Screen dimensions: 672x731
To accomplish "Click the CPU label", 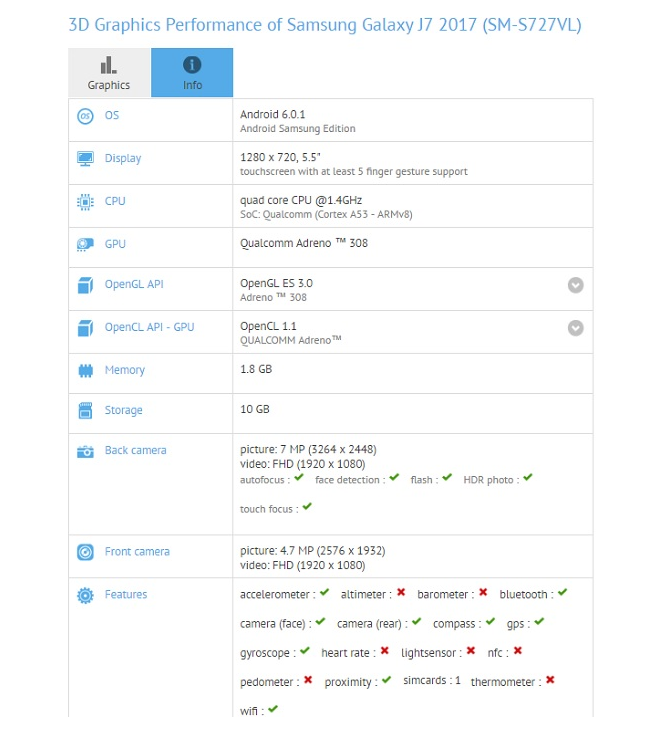I will tap(115, 201).
